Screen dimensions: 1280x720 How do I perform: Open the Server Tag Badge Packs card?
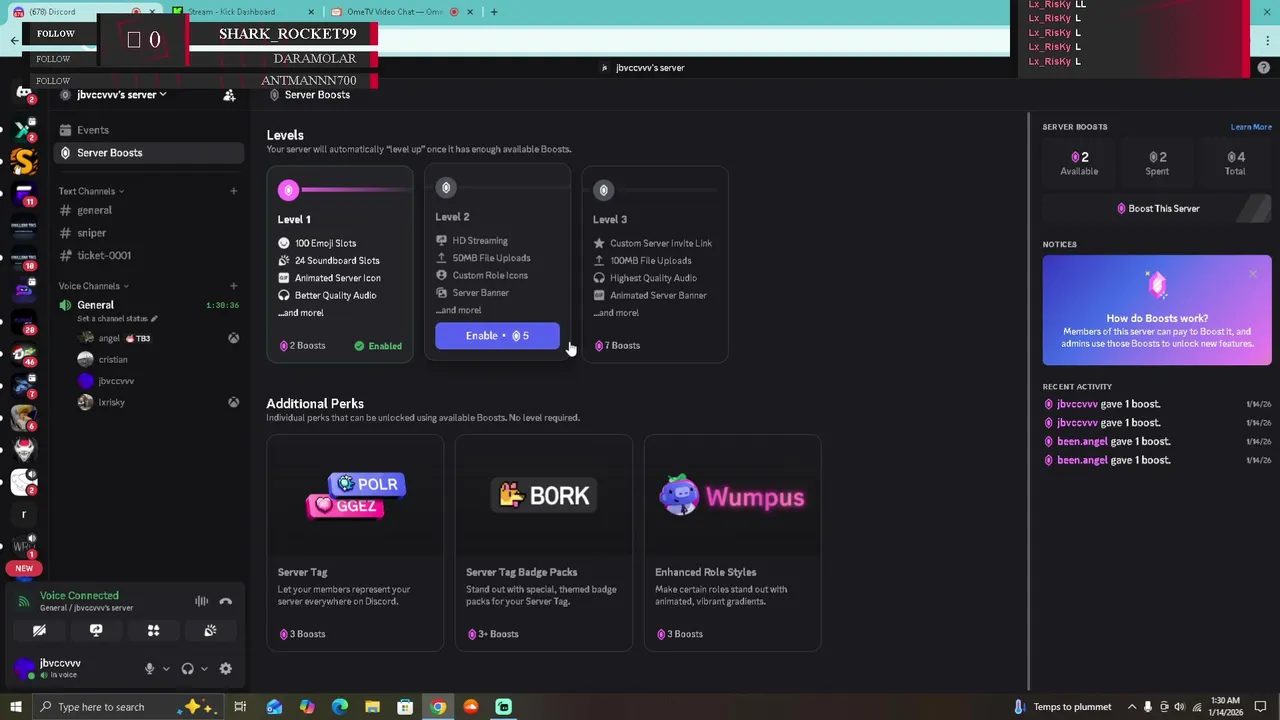[x=544, y=543]
